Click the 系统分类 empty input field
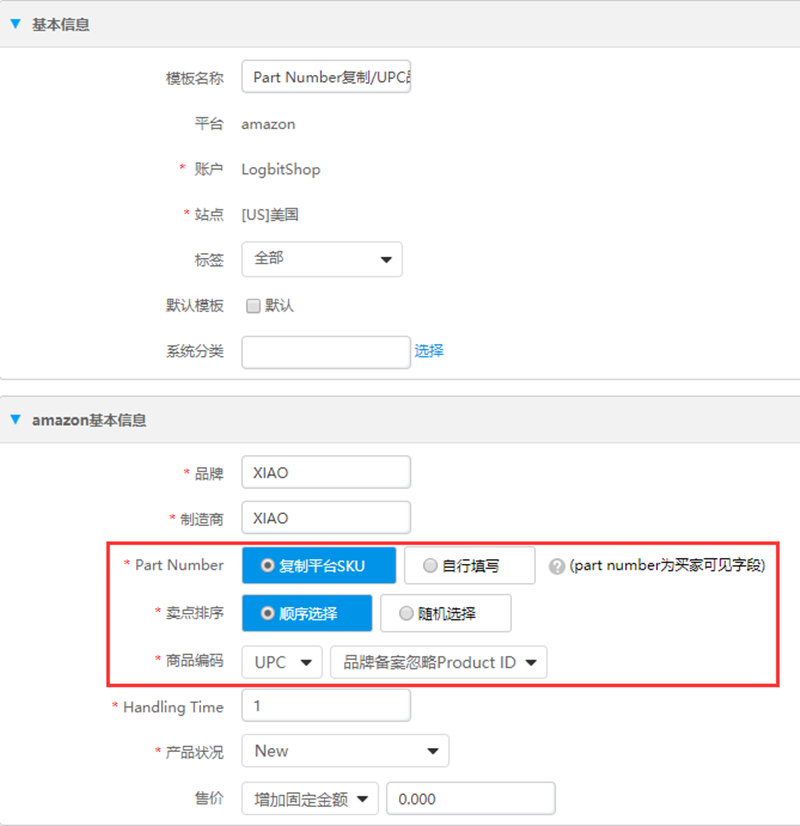This screenshot has height=826, width=800. point(326,352)
